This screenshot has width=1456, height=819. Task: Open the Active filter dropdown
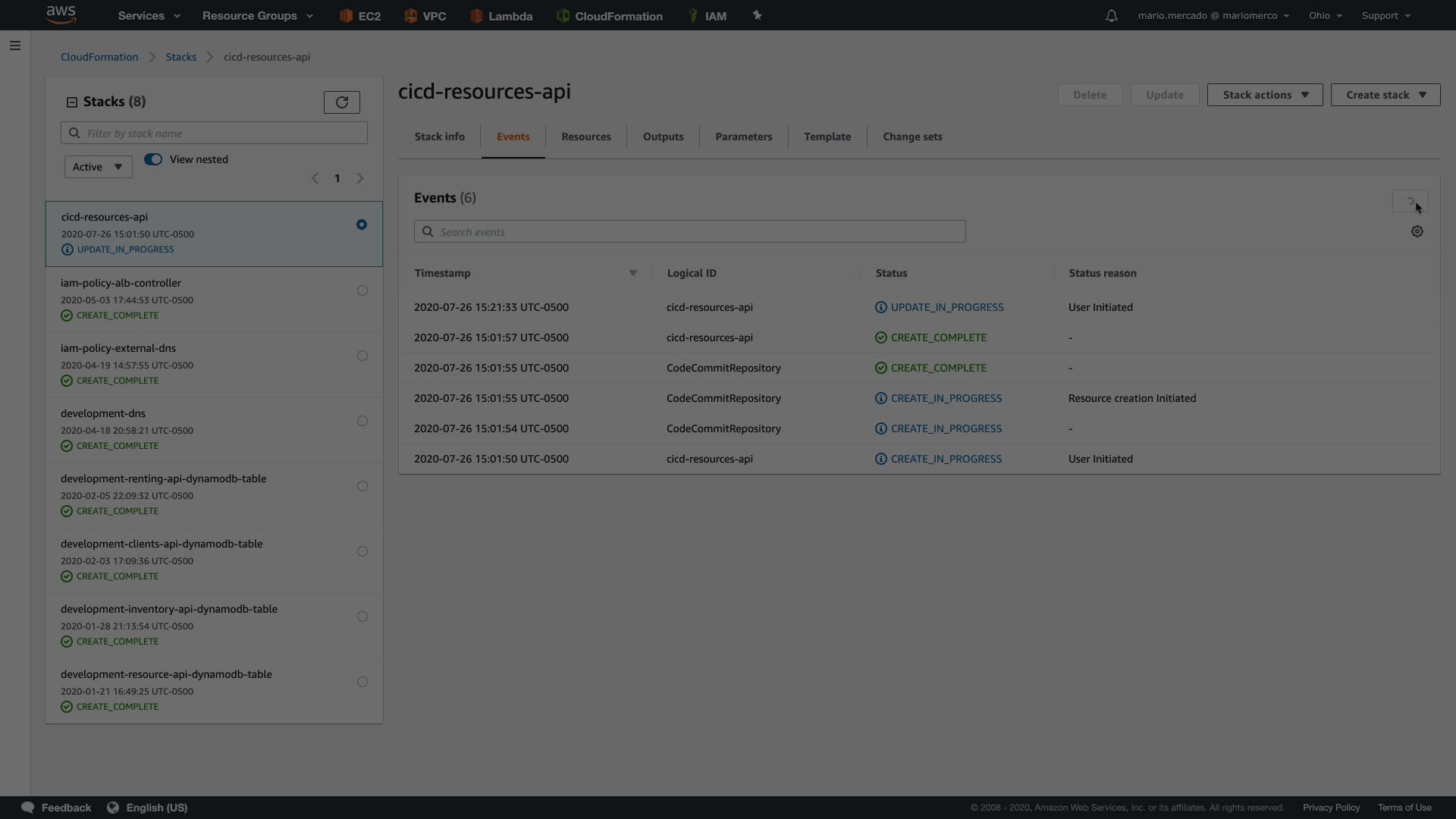98,167
